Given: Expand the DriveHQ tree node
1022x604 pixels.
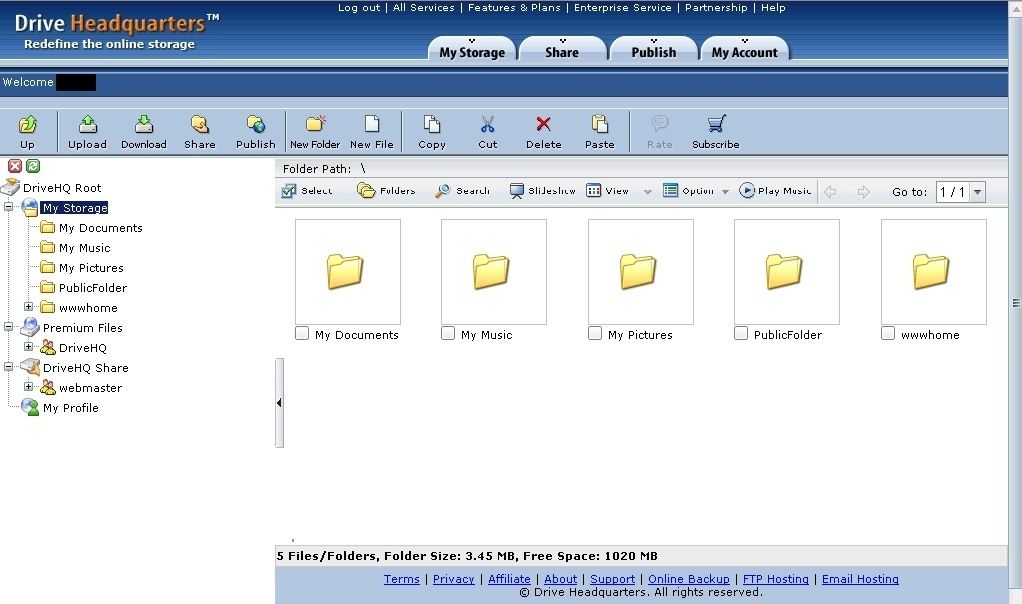Looking at the screenshot, I should click(x=28, y=347).
